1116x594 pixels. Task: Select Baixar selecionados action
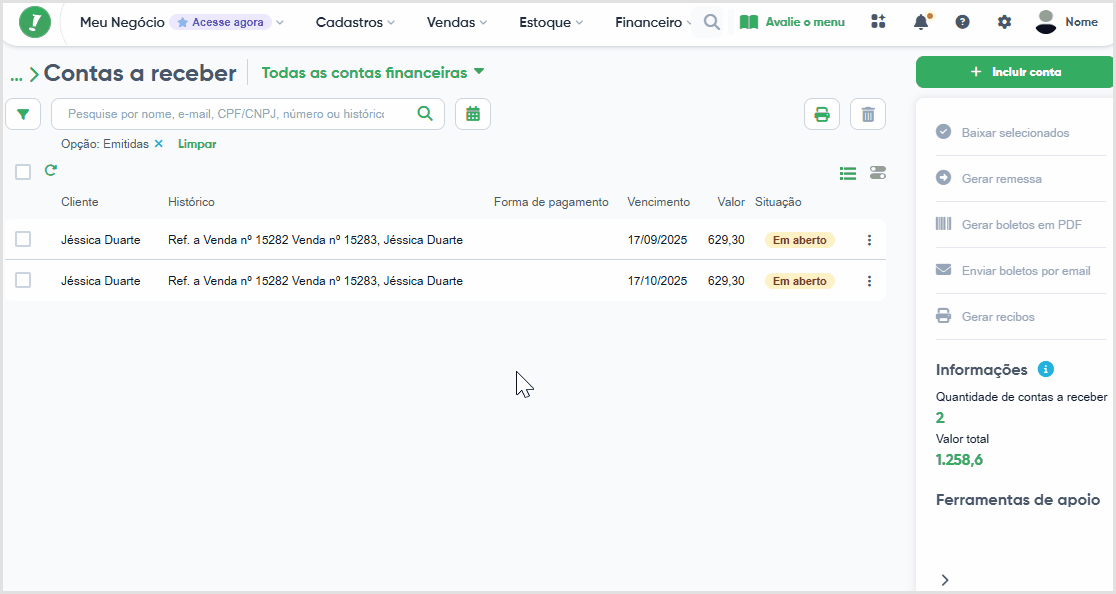(1015, 132)
